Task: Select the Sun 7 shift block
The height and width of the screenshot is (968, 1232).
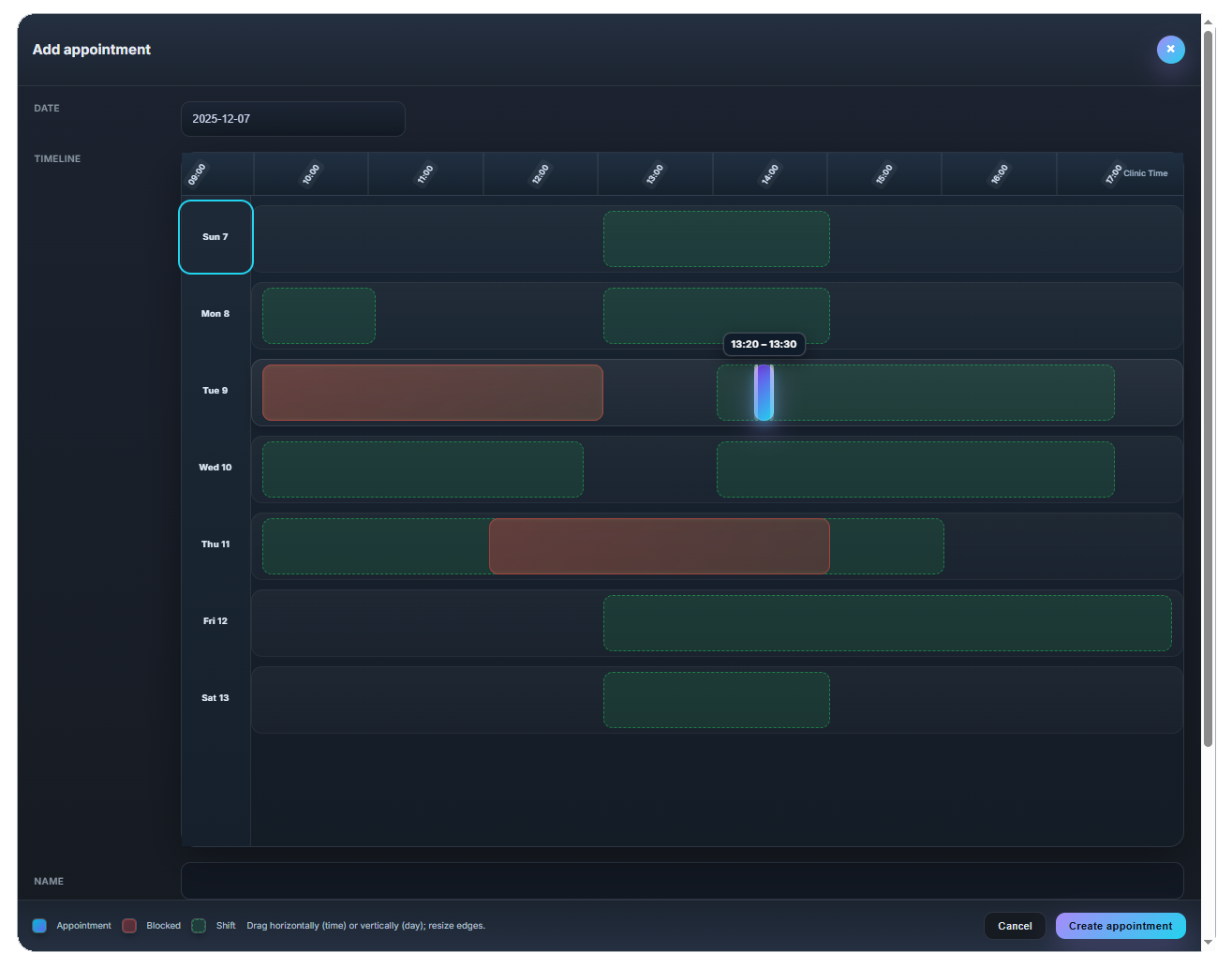Action: coord(717,239)
